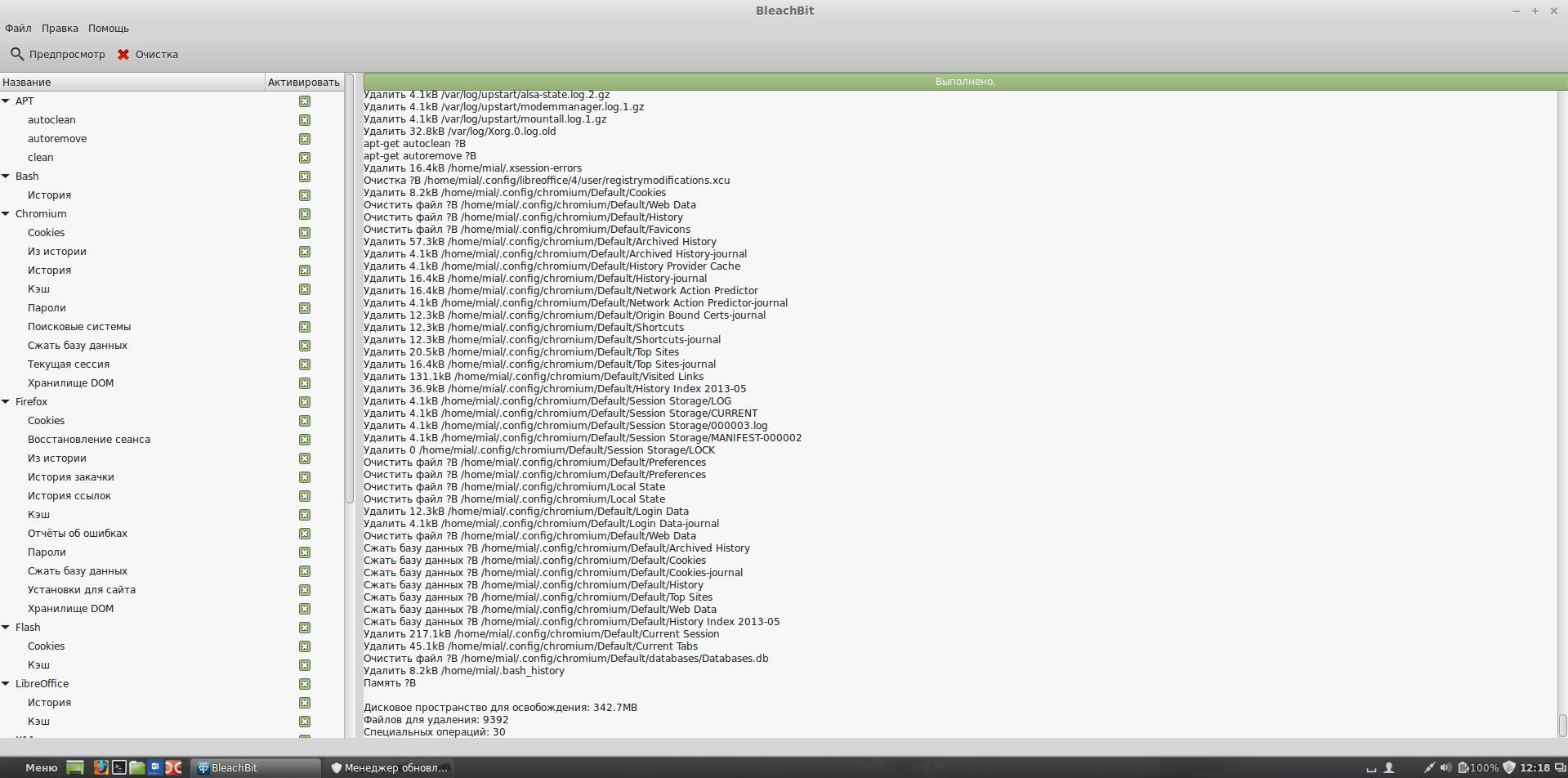
Task: Open the file manager launcher in the panel
Action: coord(136,767)
